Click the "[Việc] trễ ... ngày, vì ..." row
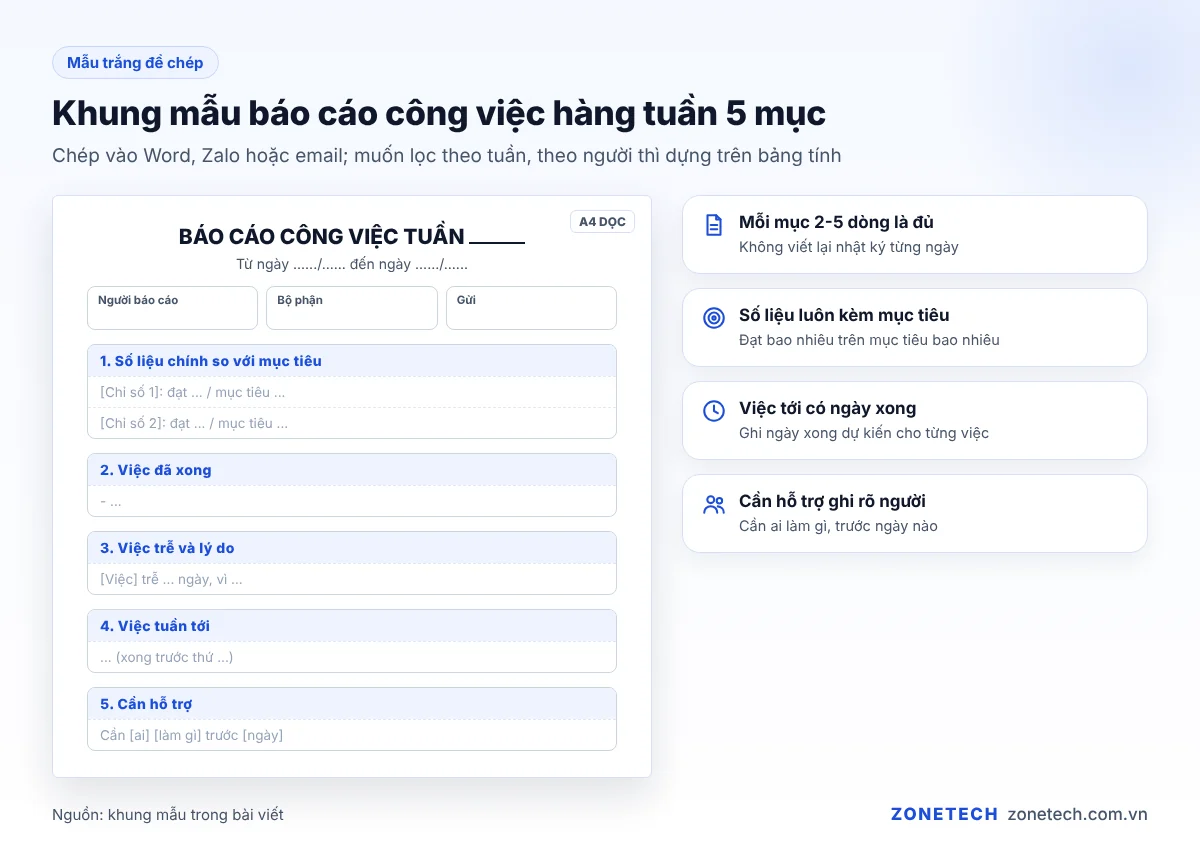 [x=352, y=579]
